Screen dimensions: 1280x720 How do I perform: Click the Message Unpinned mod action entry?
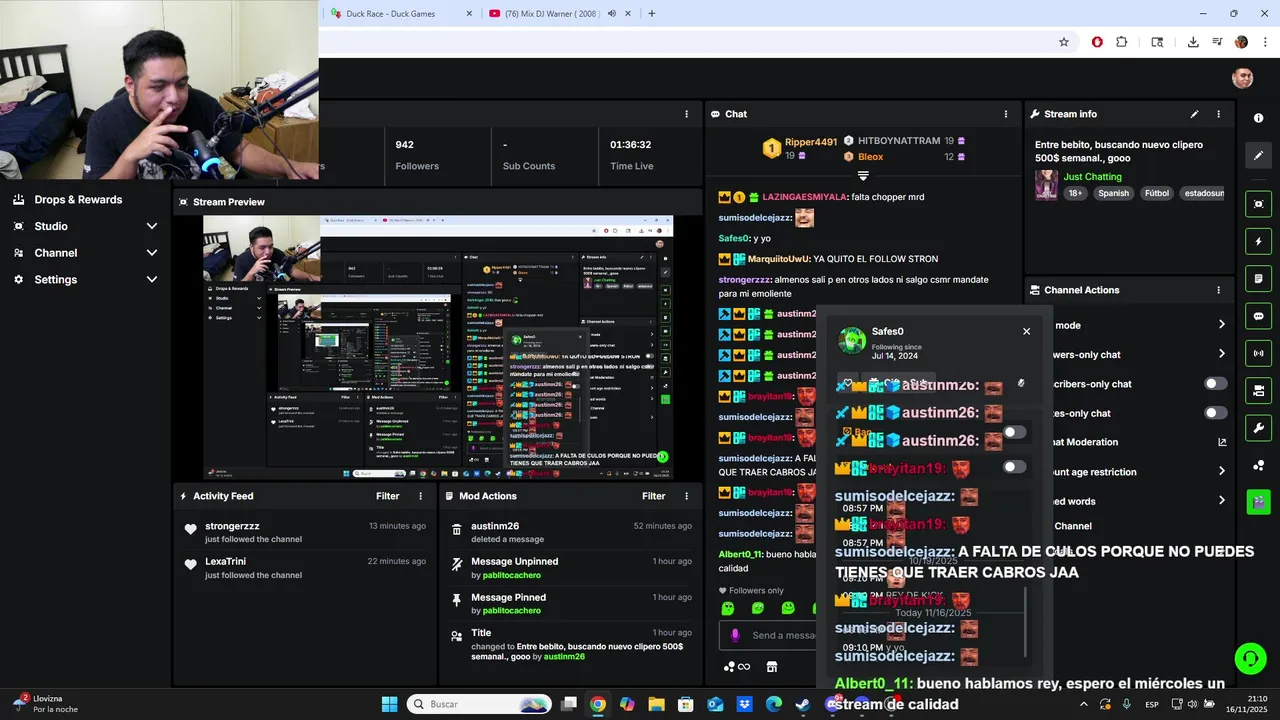click(570, 567)
